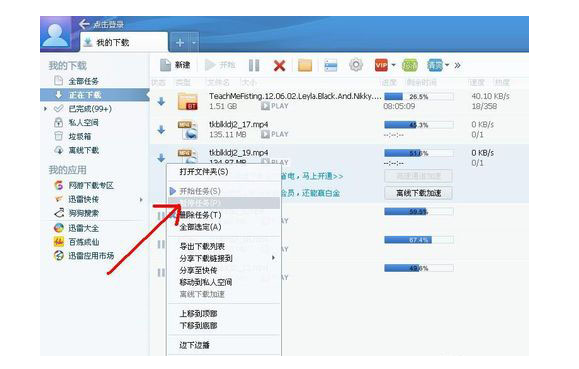Click the green toolbar icon
Viewport: 579px width, 369px height.
click(410, 65)
